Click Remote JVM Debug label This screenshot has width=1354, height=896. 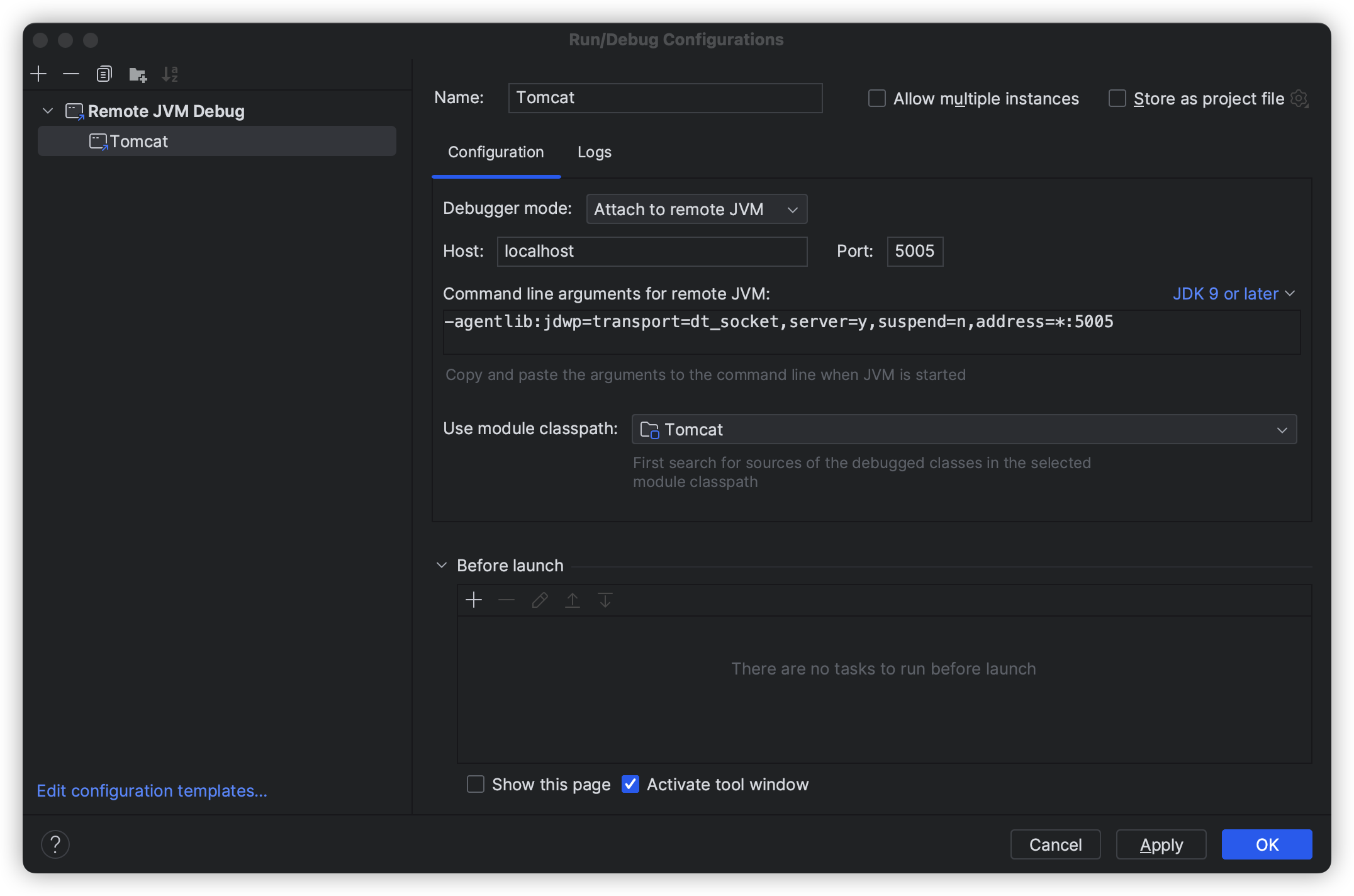166,111
